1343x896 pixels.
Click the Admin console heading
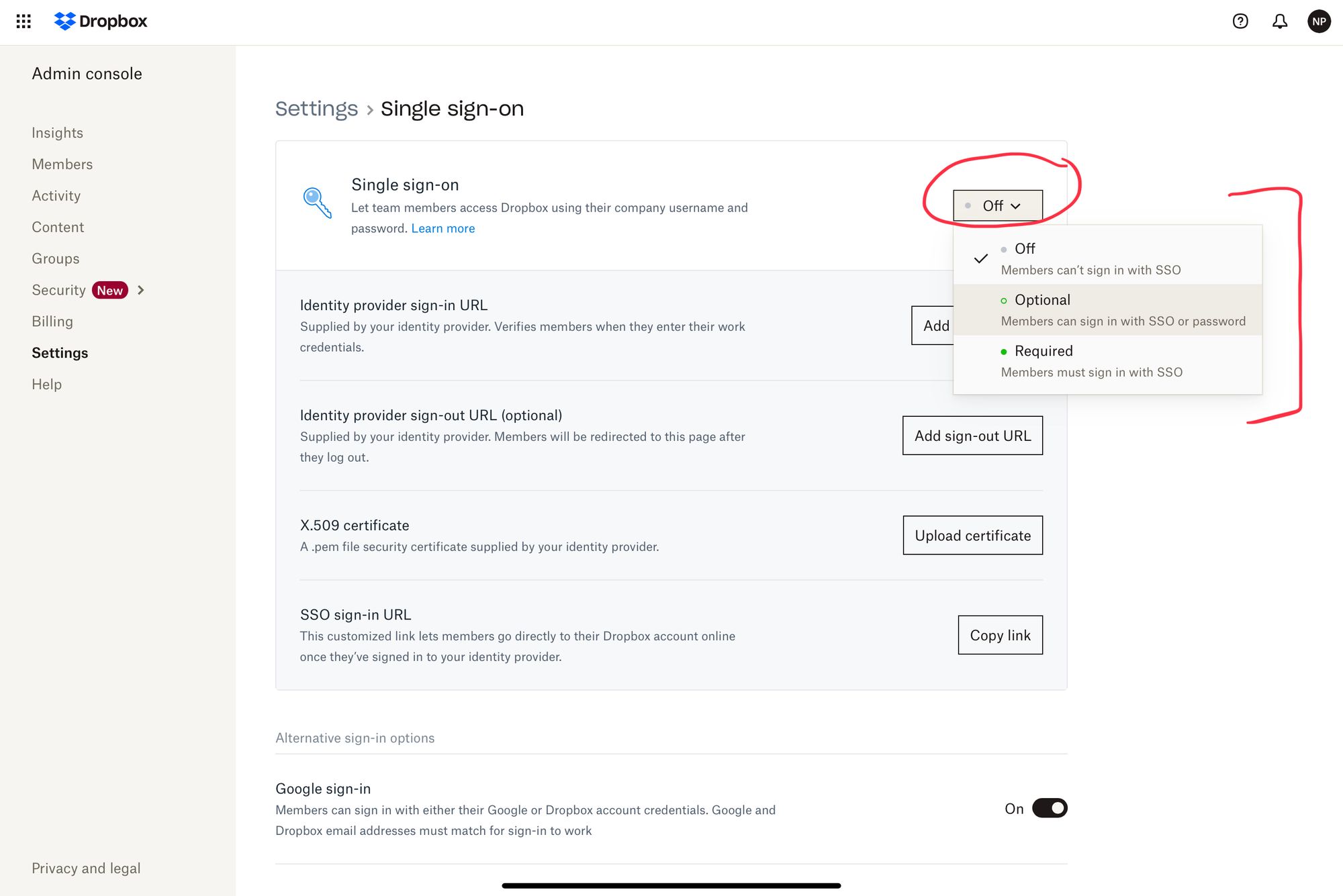(87, 74)
